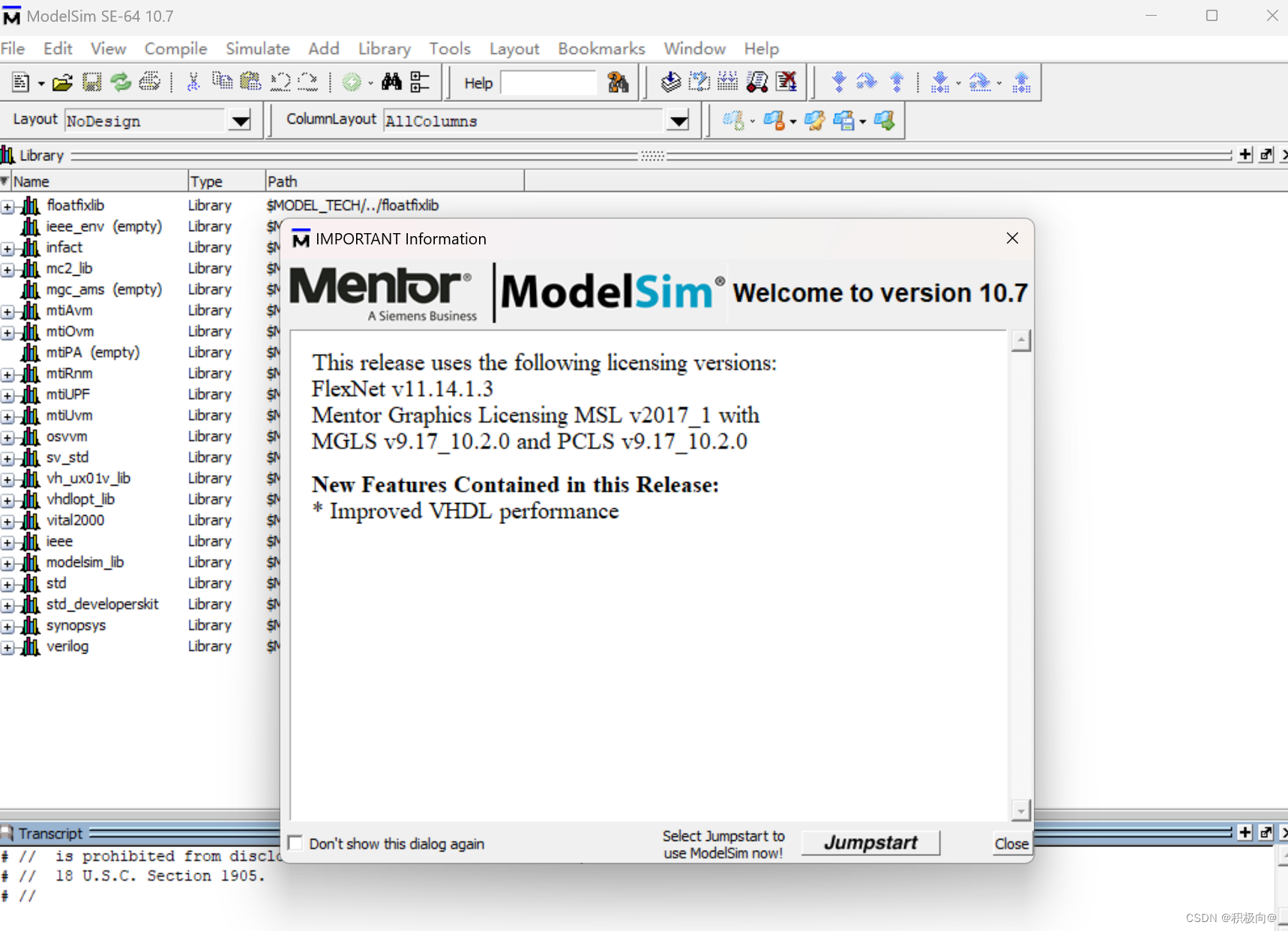Click the Cut scissors icon
Screen dimensions: 1288x931
click(x=193, y=82)
